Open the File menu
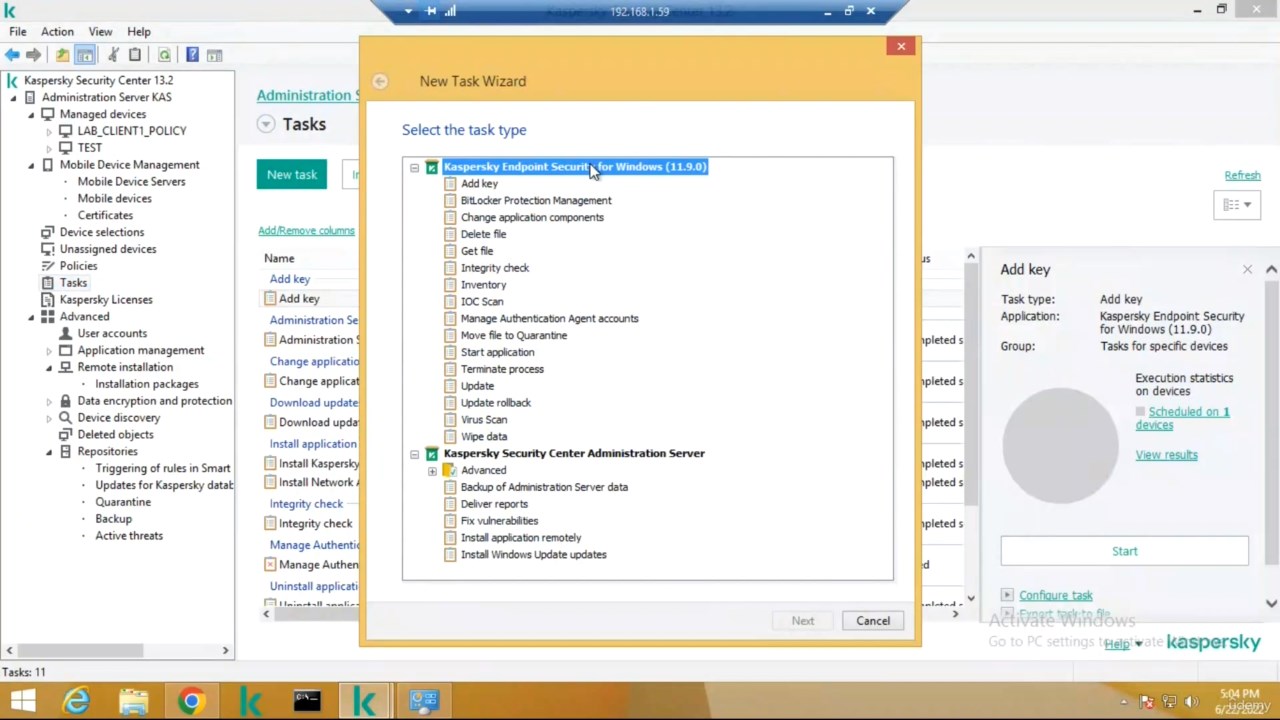Viewport: 1280px width, 720px height. coord(17,32)
